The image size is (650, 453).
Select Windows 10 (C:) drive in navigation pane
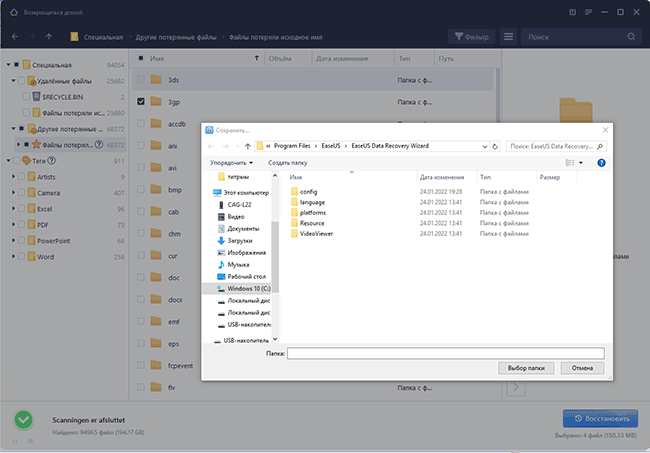[x=249, y=288]
